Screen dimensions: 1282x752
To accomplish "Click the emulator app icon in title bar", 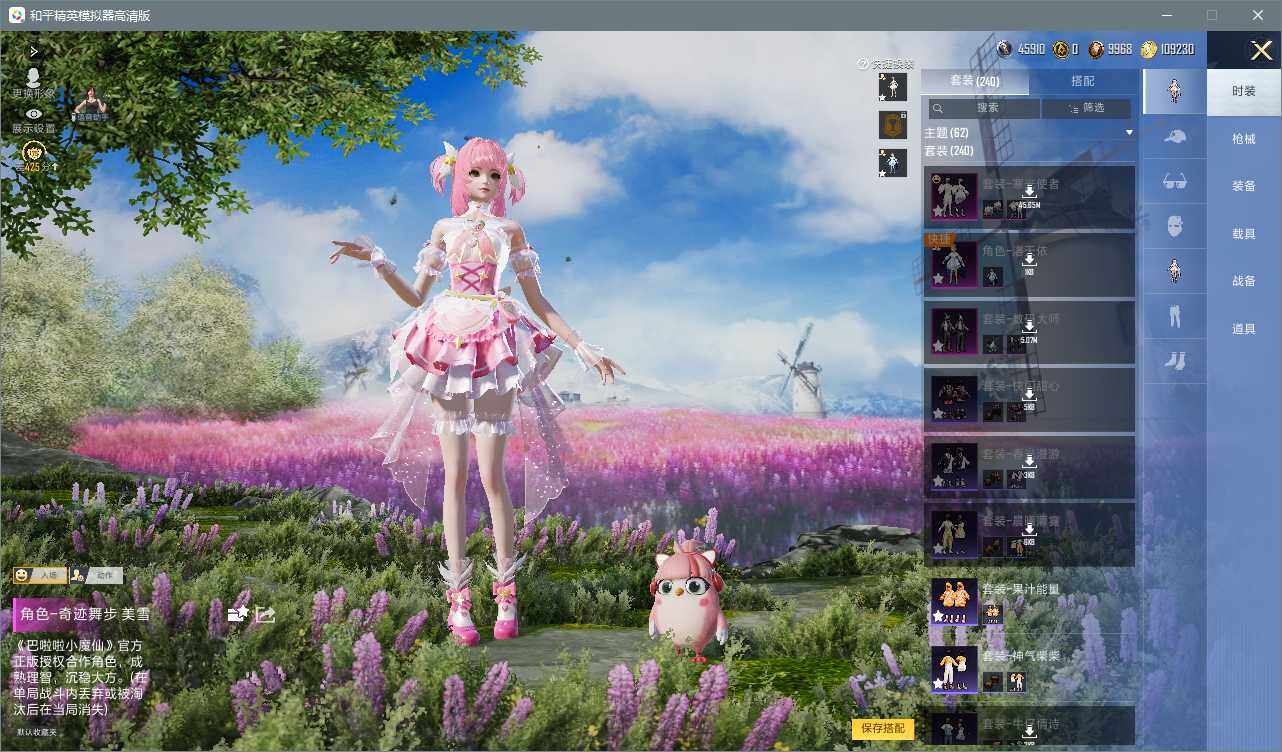I will click(x=16, y=15).
